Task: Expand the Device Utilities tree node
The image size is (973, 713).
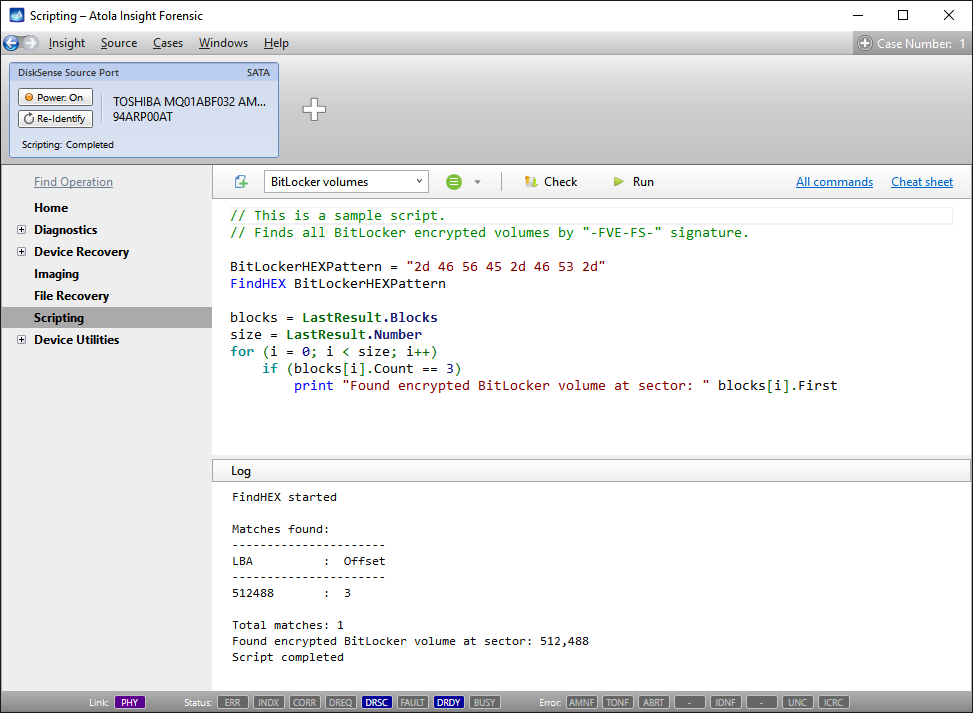Action: click(22, 339)
